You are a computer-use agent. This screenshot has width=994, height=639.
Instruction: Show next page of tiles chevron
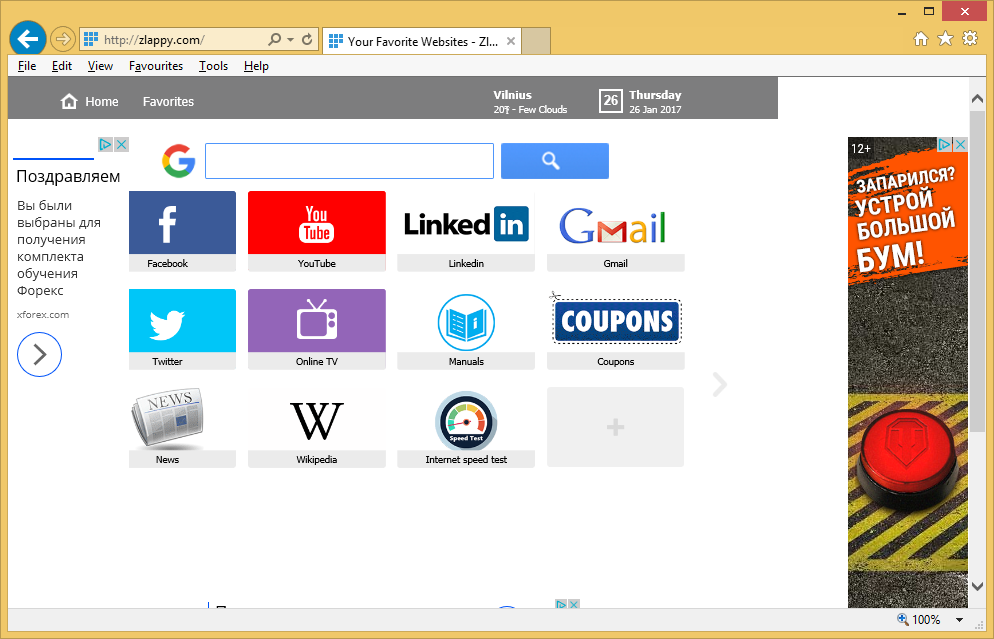(x=719, y=384)
